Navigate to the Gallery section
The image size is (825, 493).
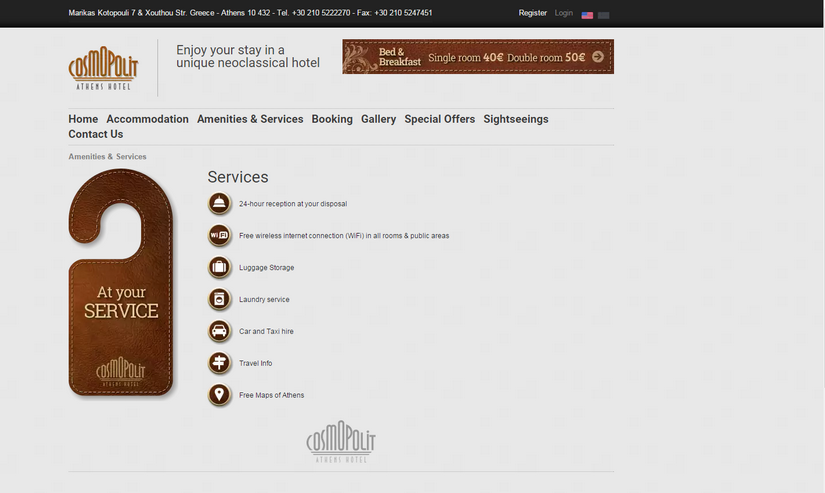(378, 119)
